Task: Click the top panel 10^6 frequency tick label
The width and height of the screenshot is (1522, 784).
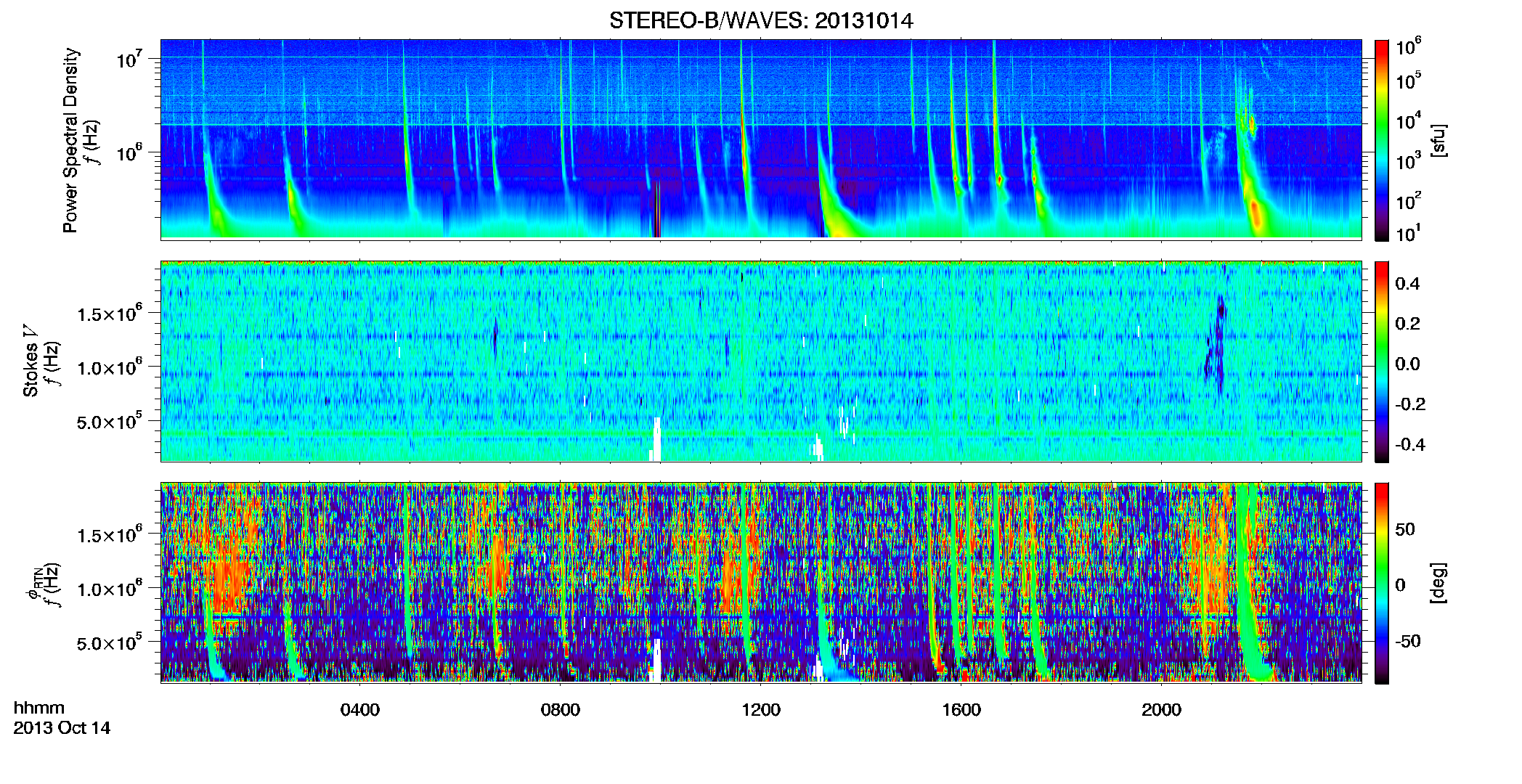Action: 130,153
